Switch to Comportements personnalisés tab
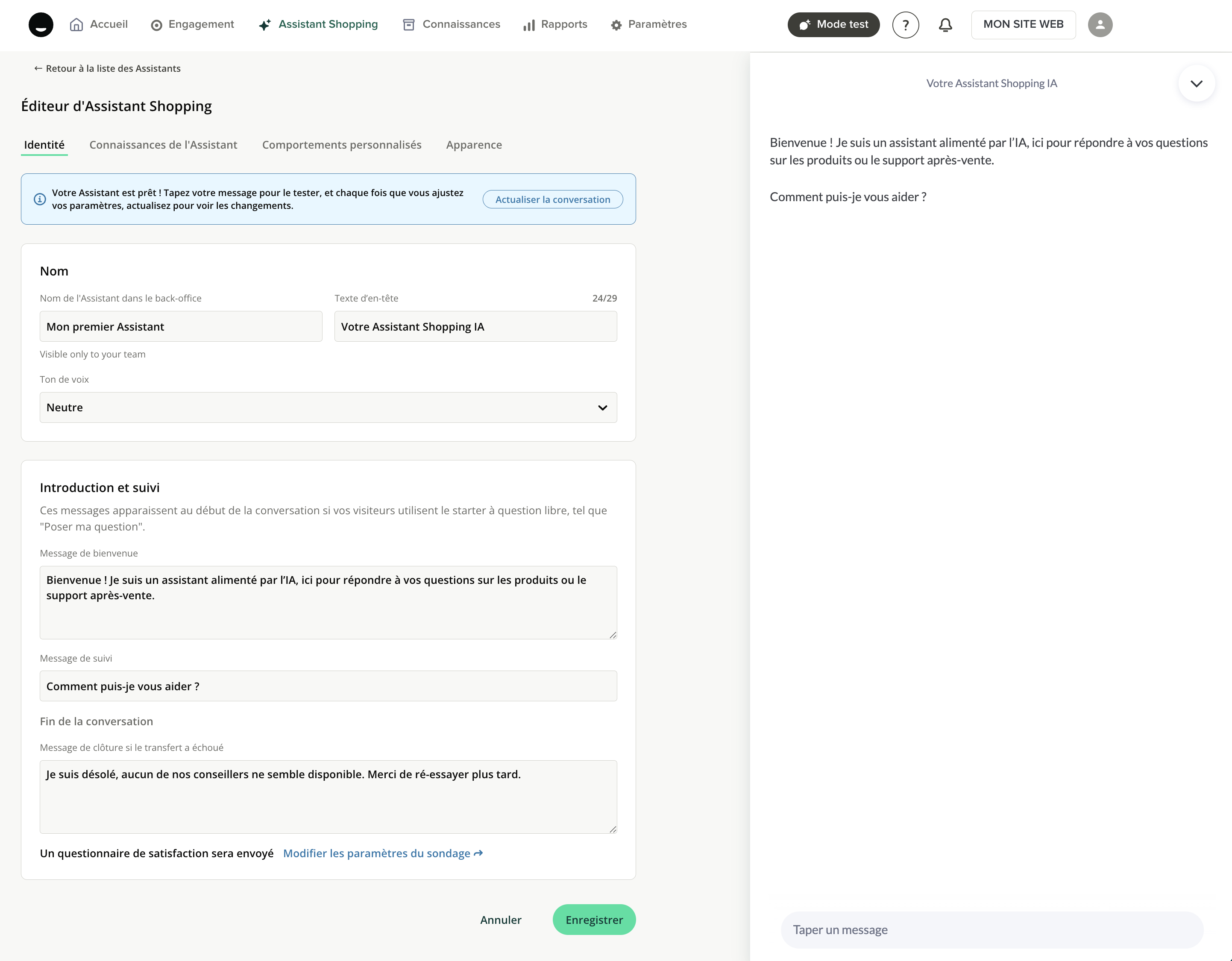Viewport: 1232px width, 961px height. pos(342,145)
